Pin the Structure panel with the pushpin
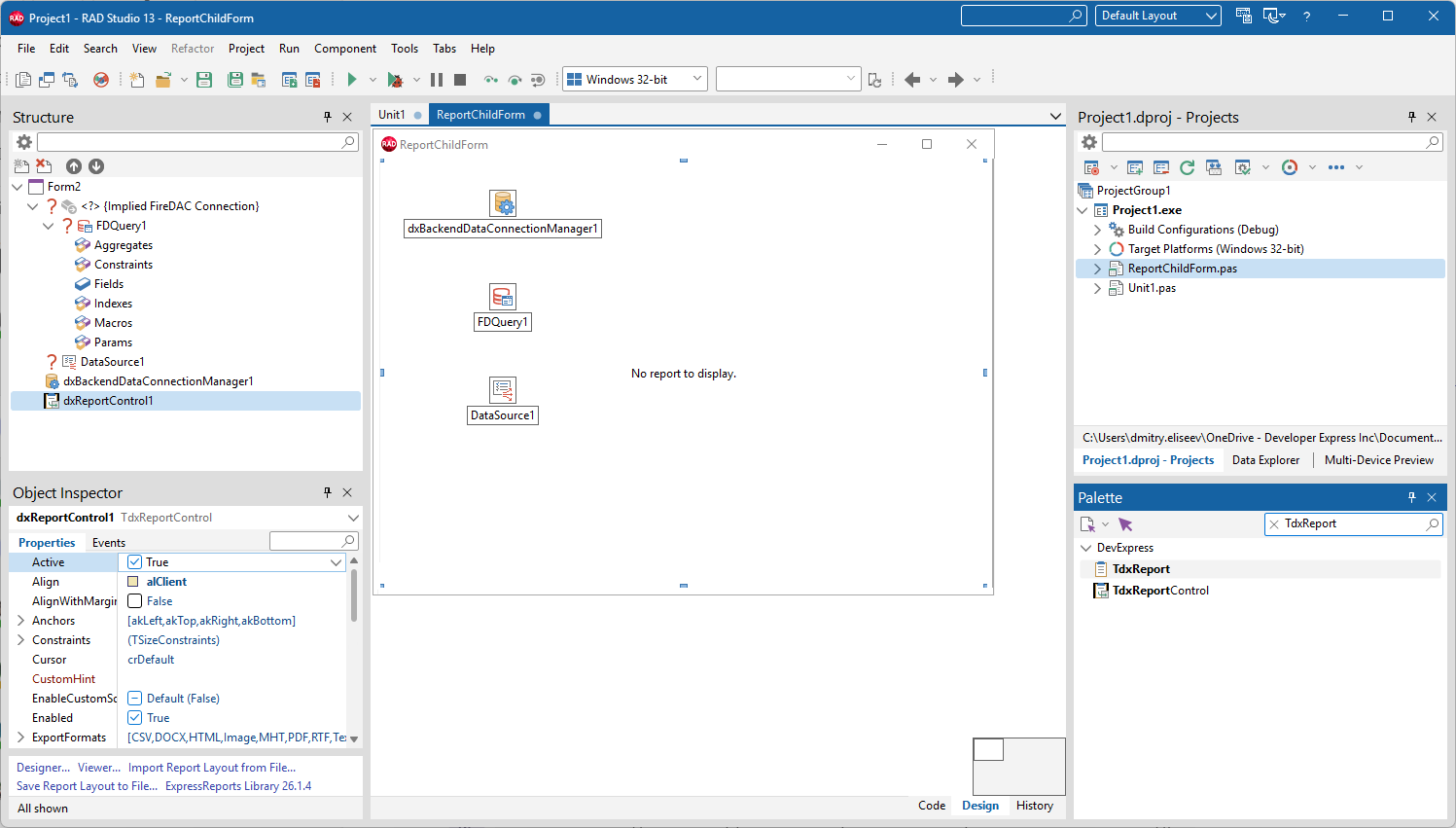The width and height of the screenshot is (1456, 828). tap(328, 117)
